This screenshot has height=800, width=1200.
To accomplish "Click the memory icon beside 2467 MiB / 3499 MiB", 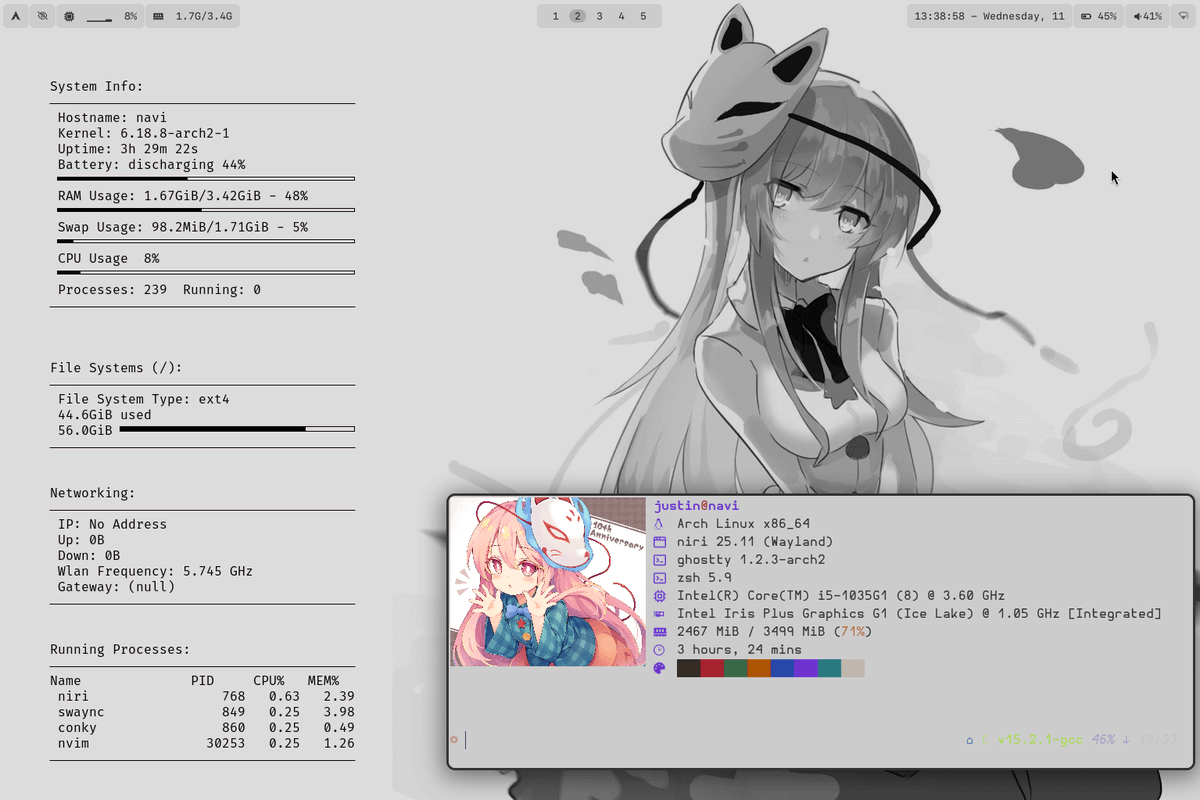I will [659, 632].
